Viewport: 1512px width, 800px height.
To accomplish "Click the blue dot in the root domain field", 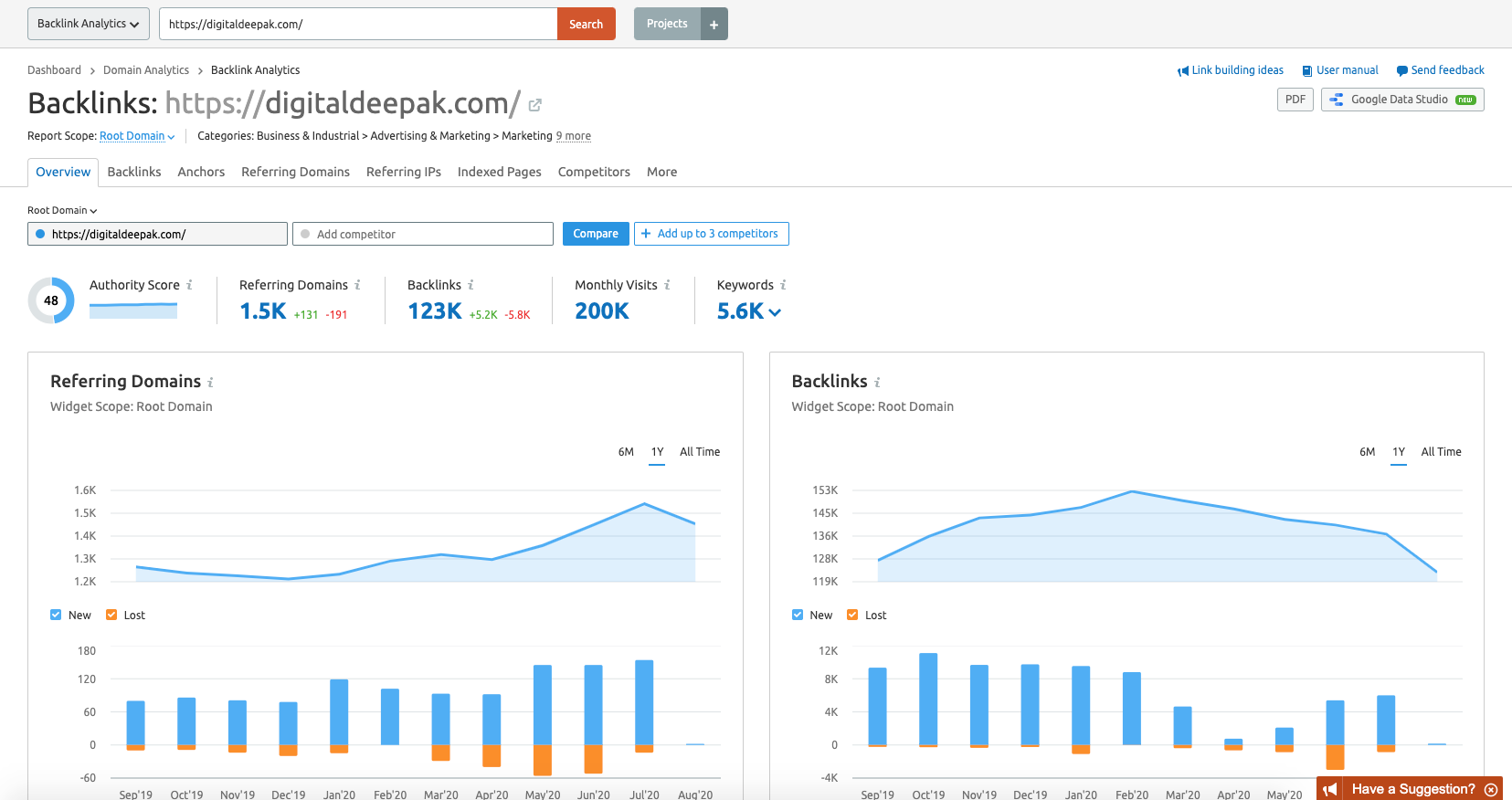I will [x=40, y=234].
